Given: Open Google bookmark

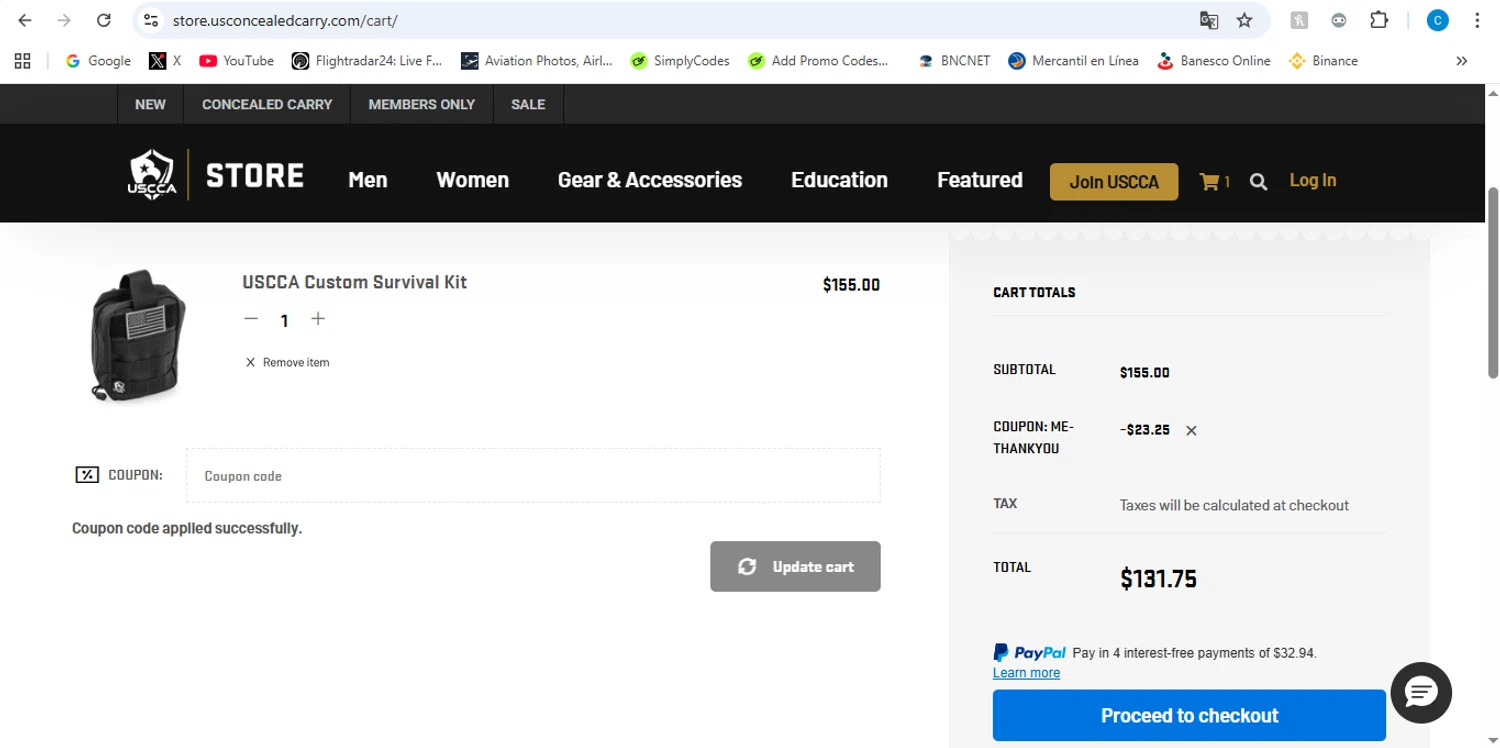Looking at the screenshot, I should click(98, 61).
